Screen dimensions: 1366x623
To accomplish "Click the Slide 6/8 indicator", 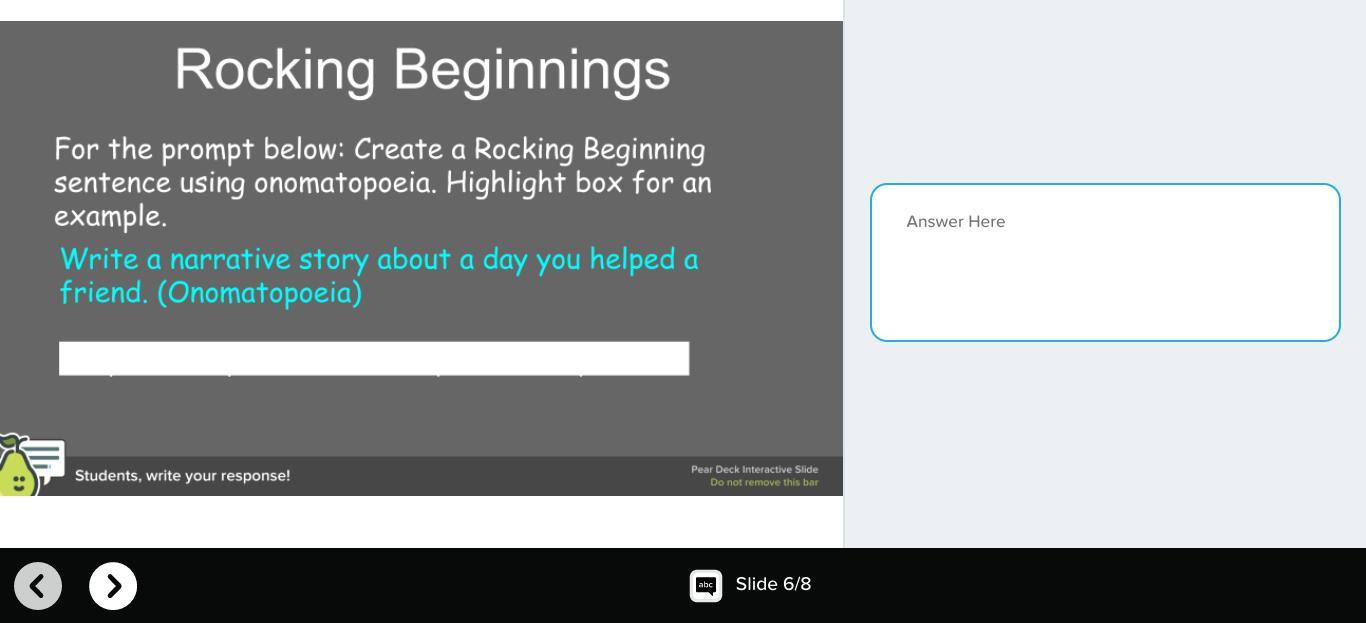I will click(x=773, y=584).
